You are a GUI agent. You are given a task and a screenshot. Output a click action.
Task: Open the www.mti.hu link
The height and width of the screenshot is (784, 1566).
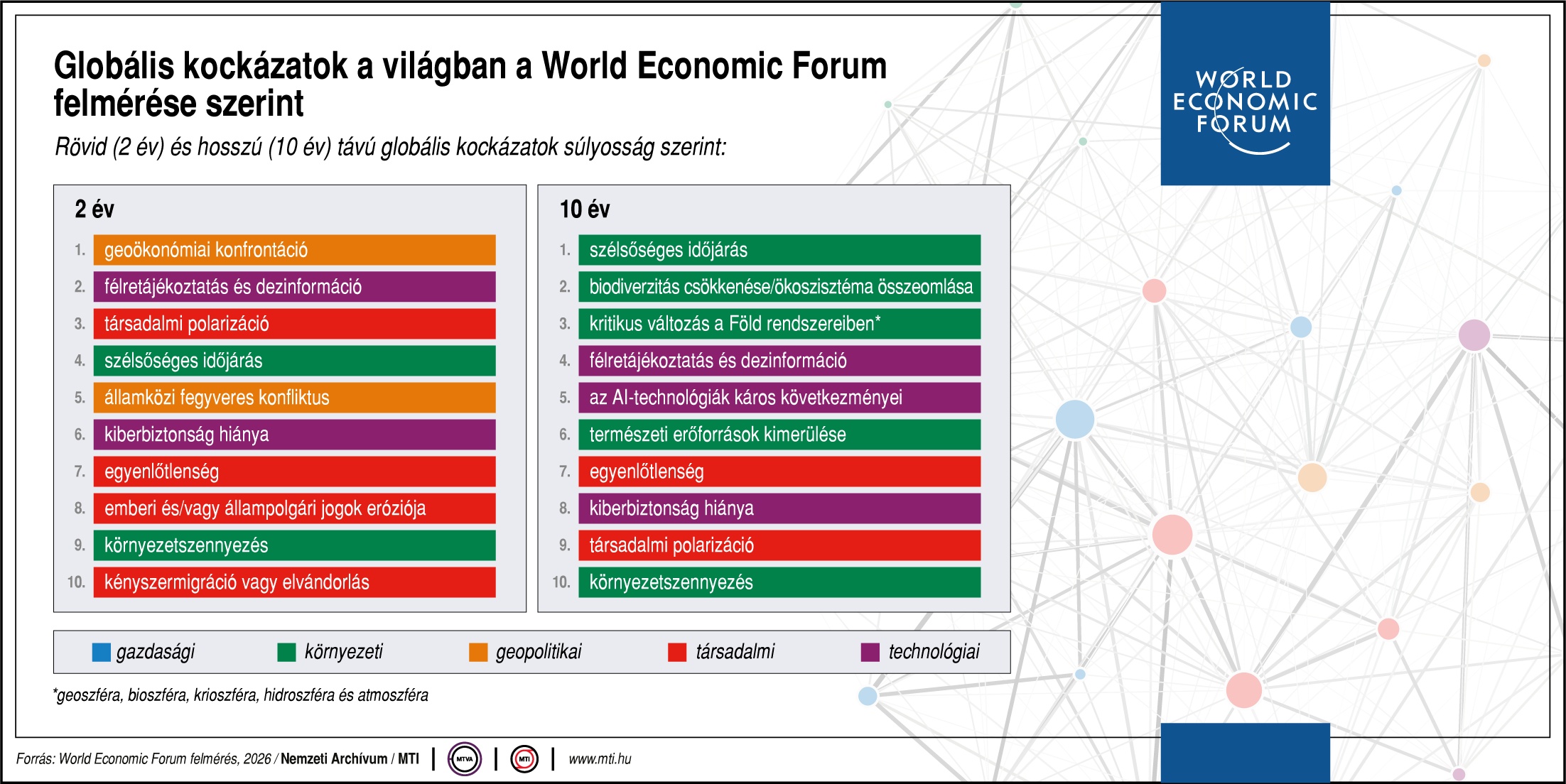pos(600,758)
